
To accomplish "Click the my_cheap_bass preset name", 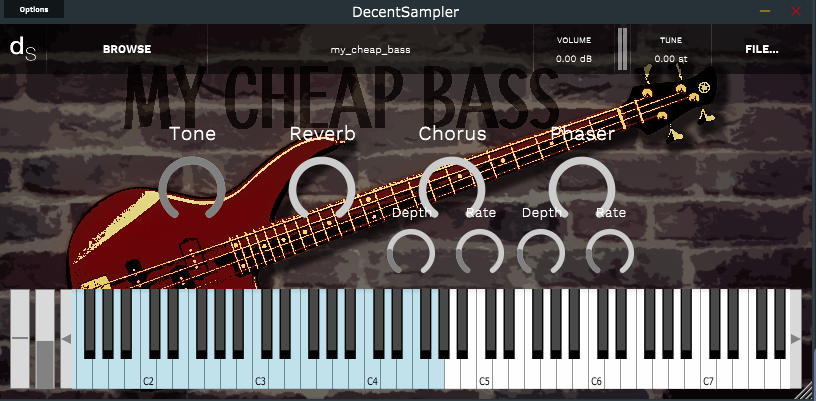I will tap(371, 50).
